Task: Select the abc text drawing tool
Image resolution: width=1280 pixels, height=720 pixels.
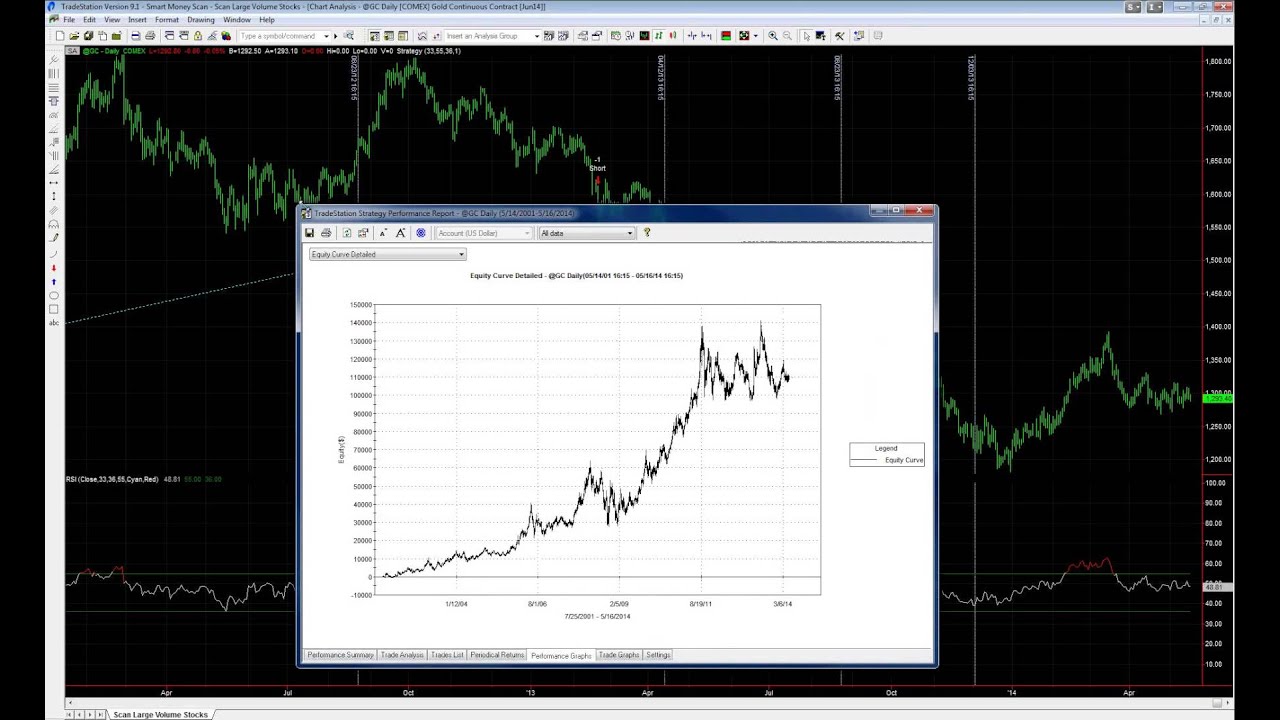Action: (x=54, y=322)
